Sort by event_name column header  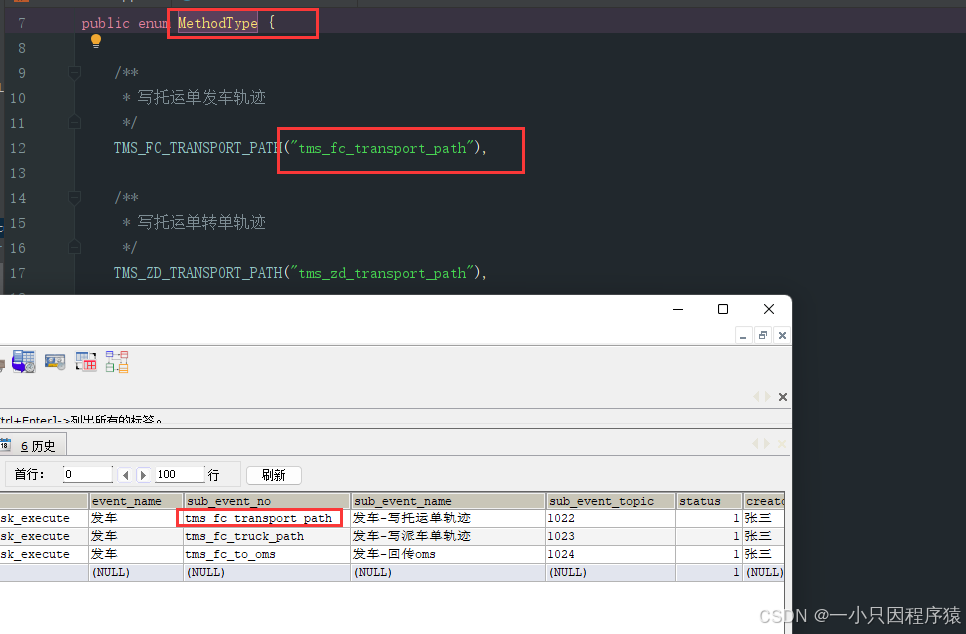(x=136, y=501)
